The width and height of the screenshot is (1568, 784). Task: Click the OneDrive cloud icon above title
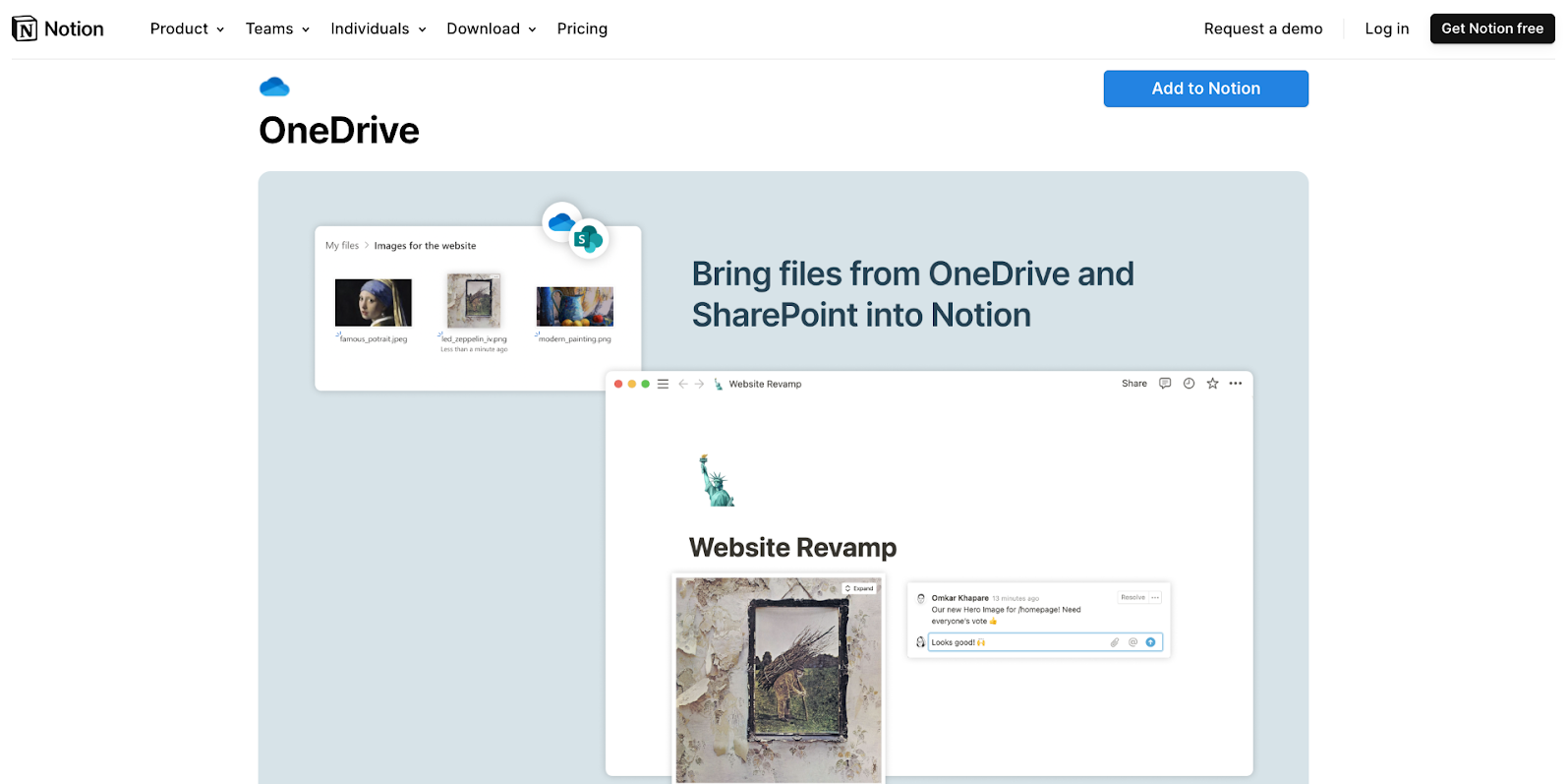(274, 88)
